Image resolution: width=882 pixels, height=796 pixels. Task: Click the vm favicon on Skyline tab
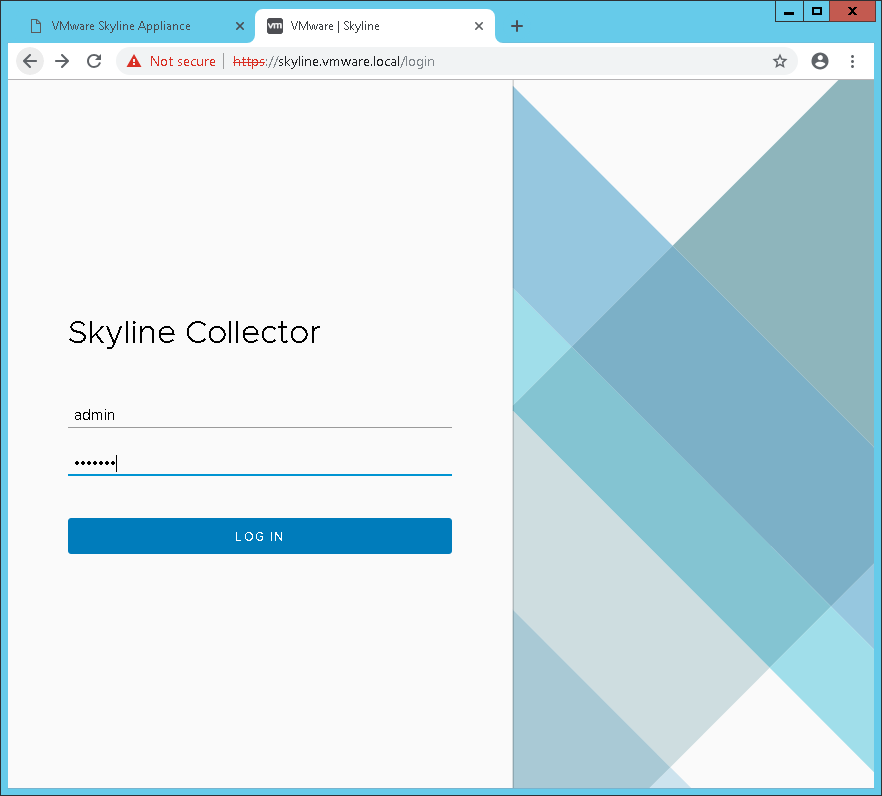(x=274, y=26)
